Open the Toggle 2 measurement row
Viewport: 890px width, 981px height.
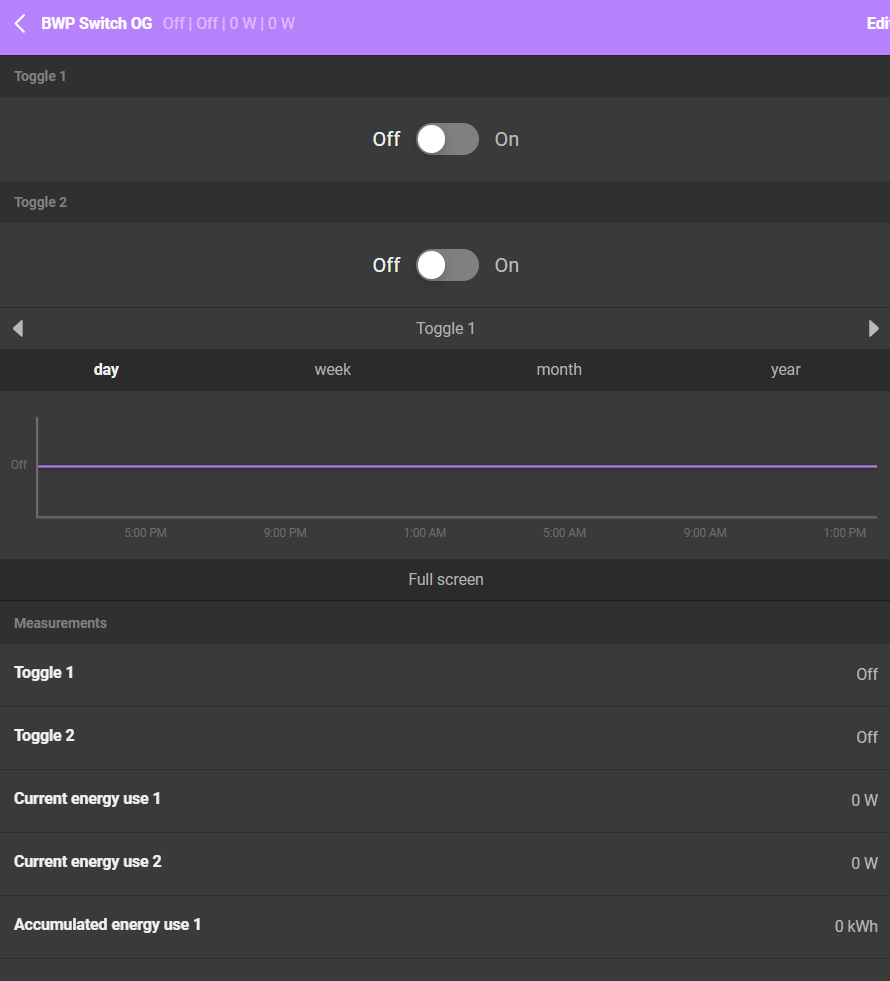445,737
